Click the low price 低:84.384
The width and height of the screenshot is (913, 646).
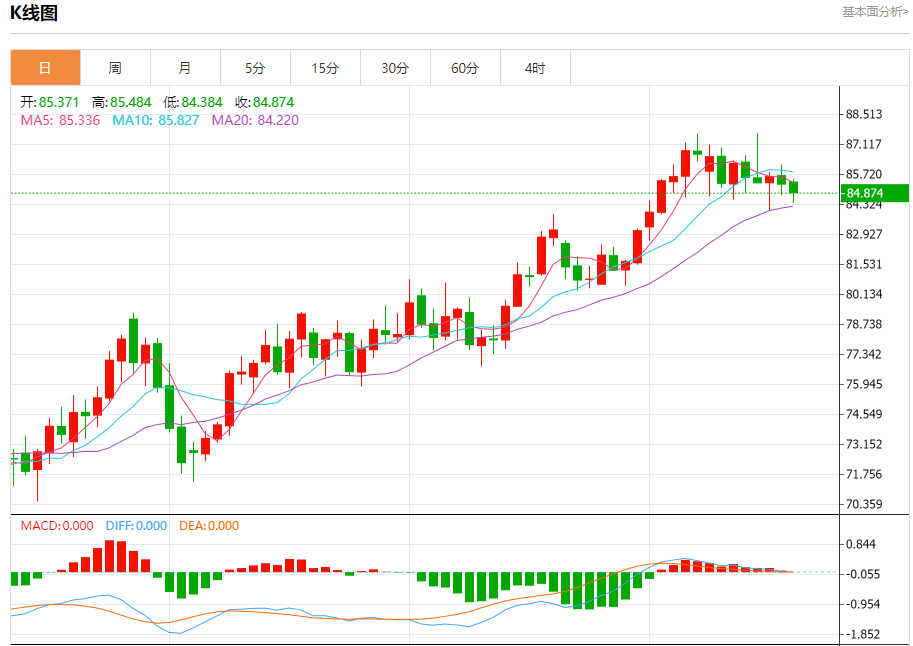pyautogui.click(x=193, y=103)
